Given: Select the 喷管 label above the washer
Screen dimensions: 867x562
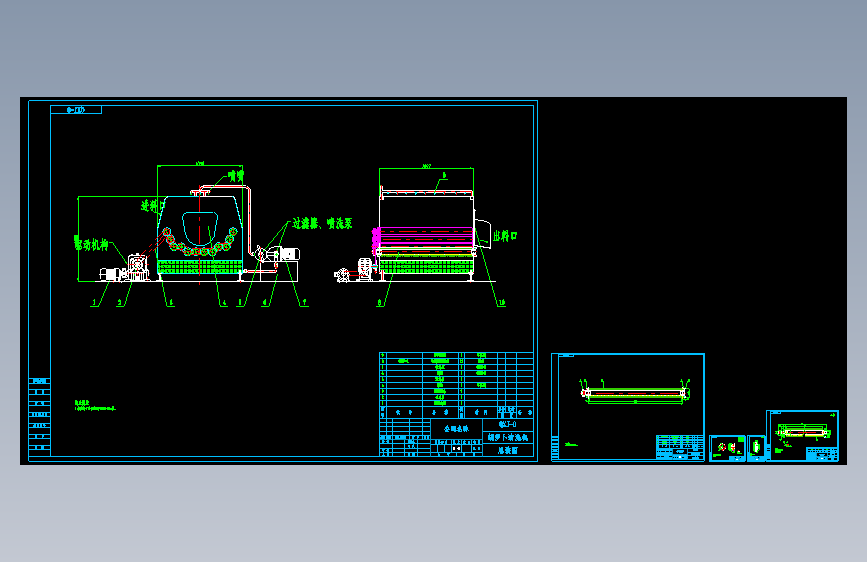Looking at the screenshot, I should click(236, 176).
